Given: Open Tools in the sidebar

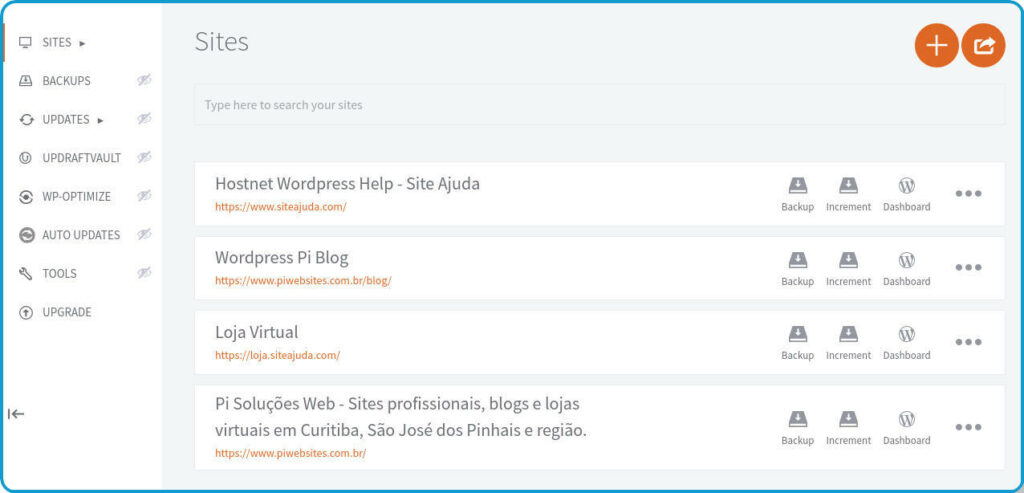Looking at the screenshot, I should point(48,274).
